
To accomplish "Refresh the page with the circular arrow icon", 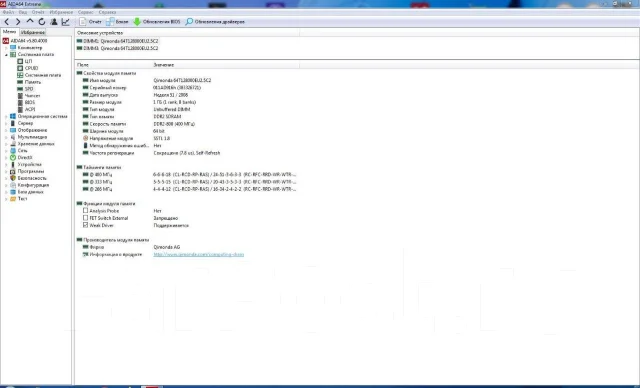I will 42,22.
